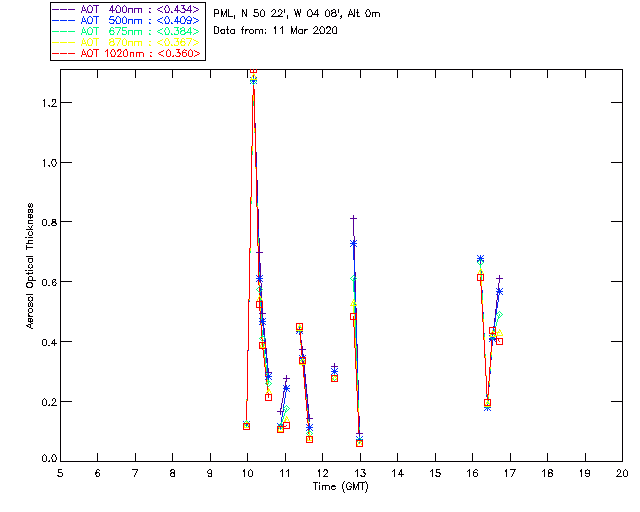Click the purple plus marker near 0.8 at 13h
Screen dimensions: 640x512
coord(353,219)
